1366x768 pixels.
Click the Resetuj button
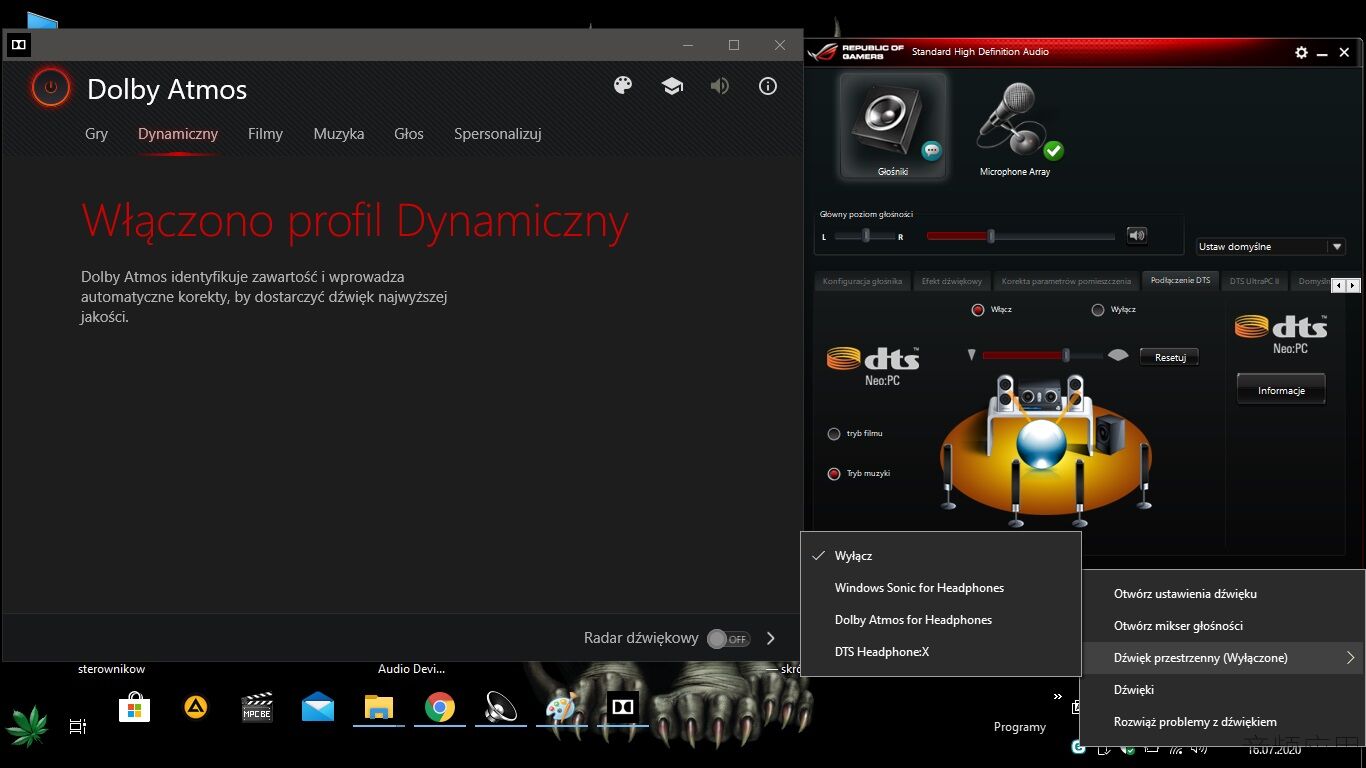pos(1169,357)
